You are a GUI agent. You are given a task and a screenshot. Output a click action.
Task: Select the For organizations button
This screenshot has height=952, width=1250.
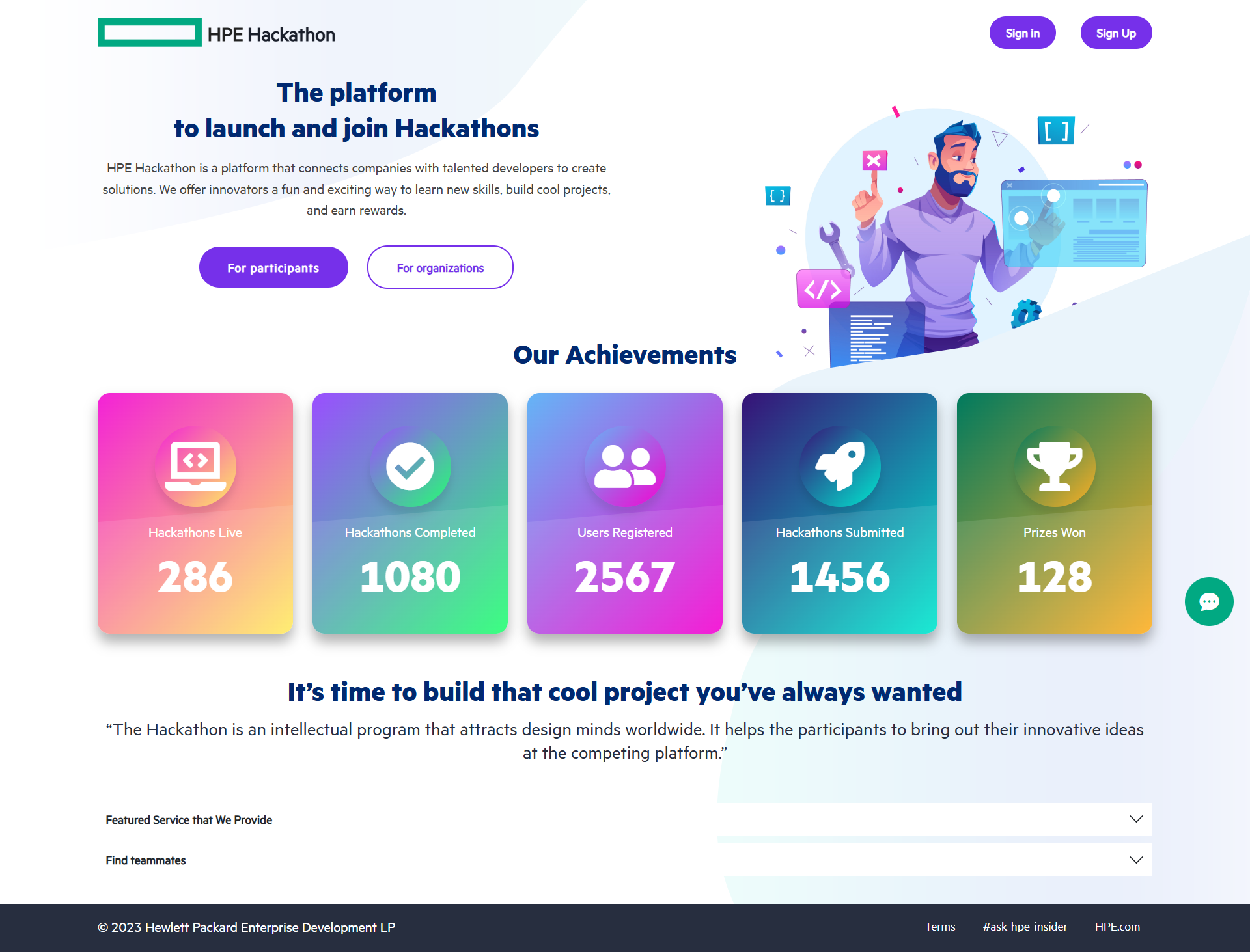440,267
